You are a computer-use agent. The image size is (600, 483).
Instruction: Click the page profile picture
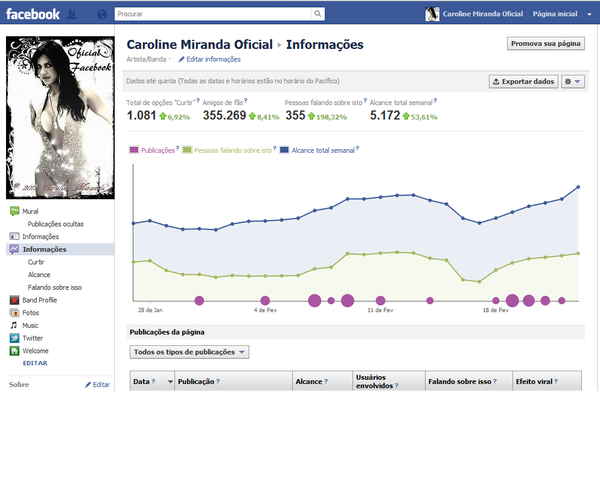[60, 117]
